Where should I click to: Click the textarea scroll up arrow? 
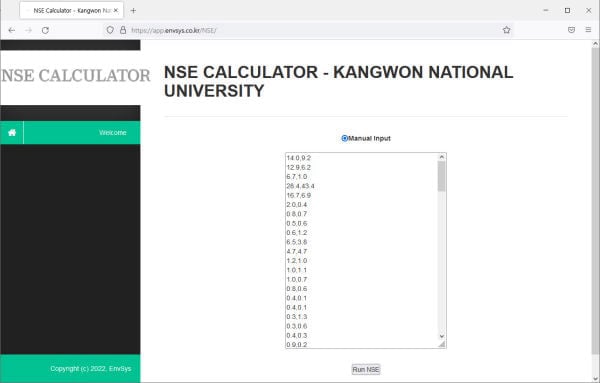[442, 157]
